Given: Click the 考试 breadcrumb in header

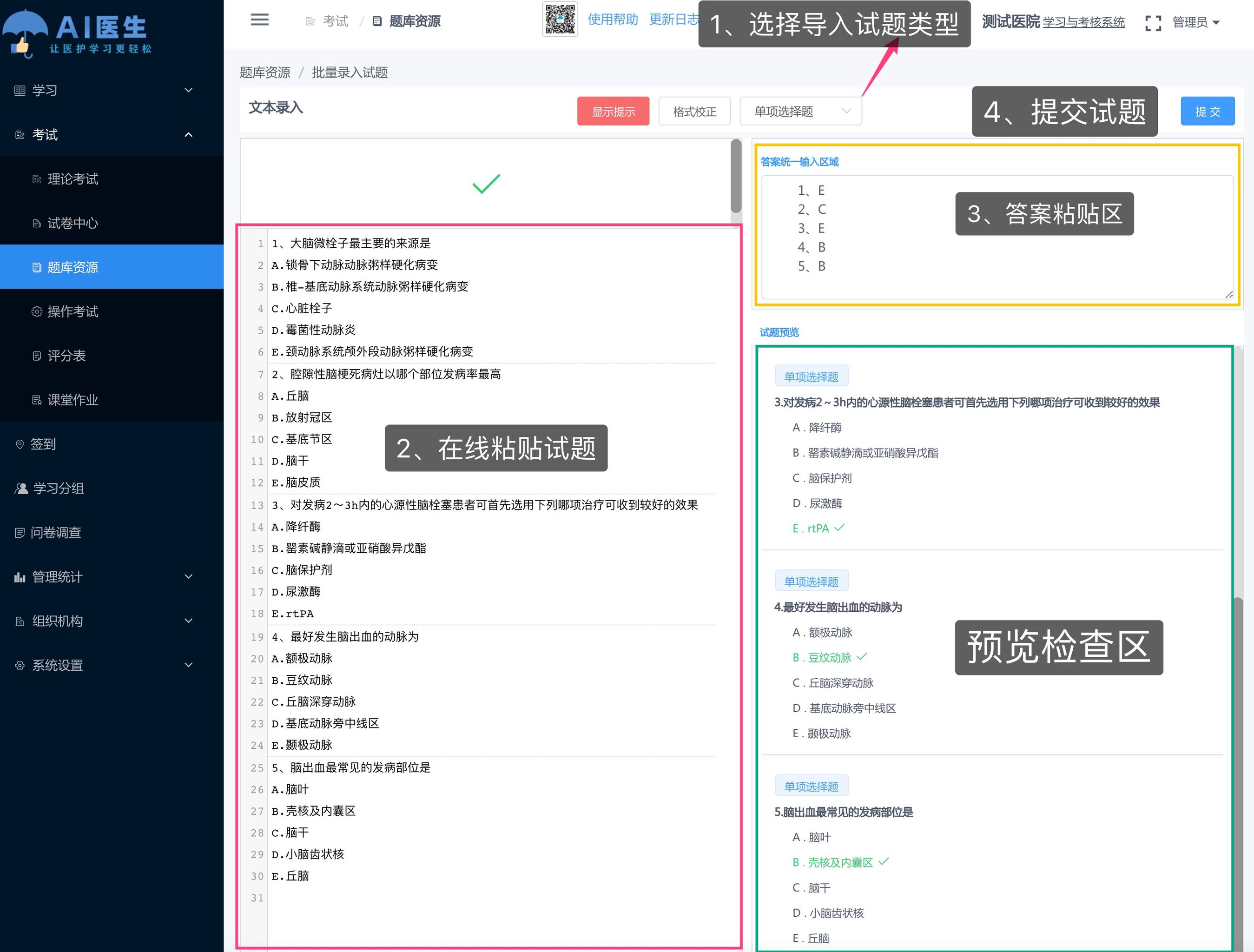Looking at the screenshot, I should click(335, 21).
